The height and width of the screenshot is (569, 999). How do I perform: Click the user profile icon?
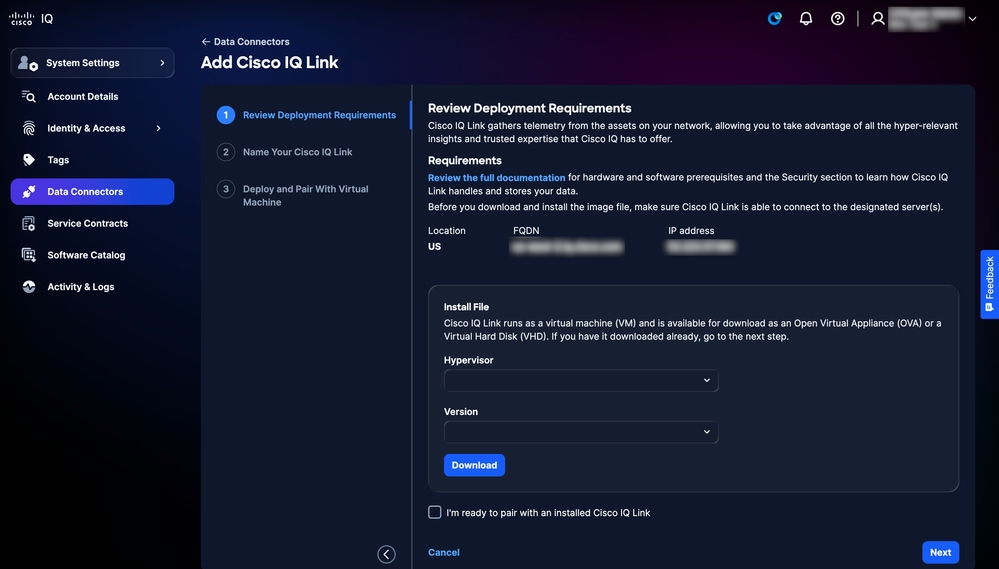pos(878,18)
